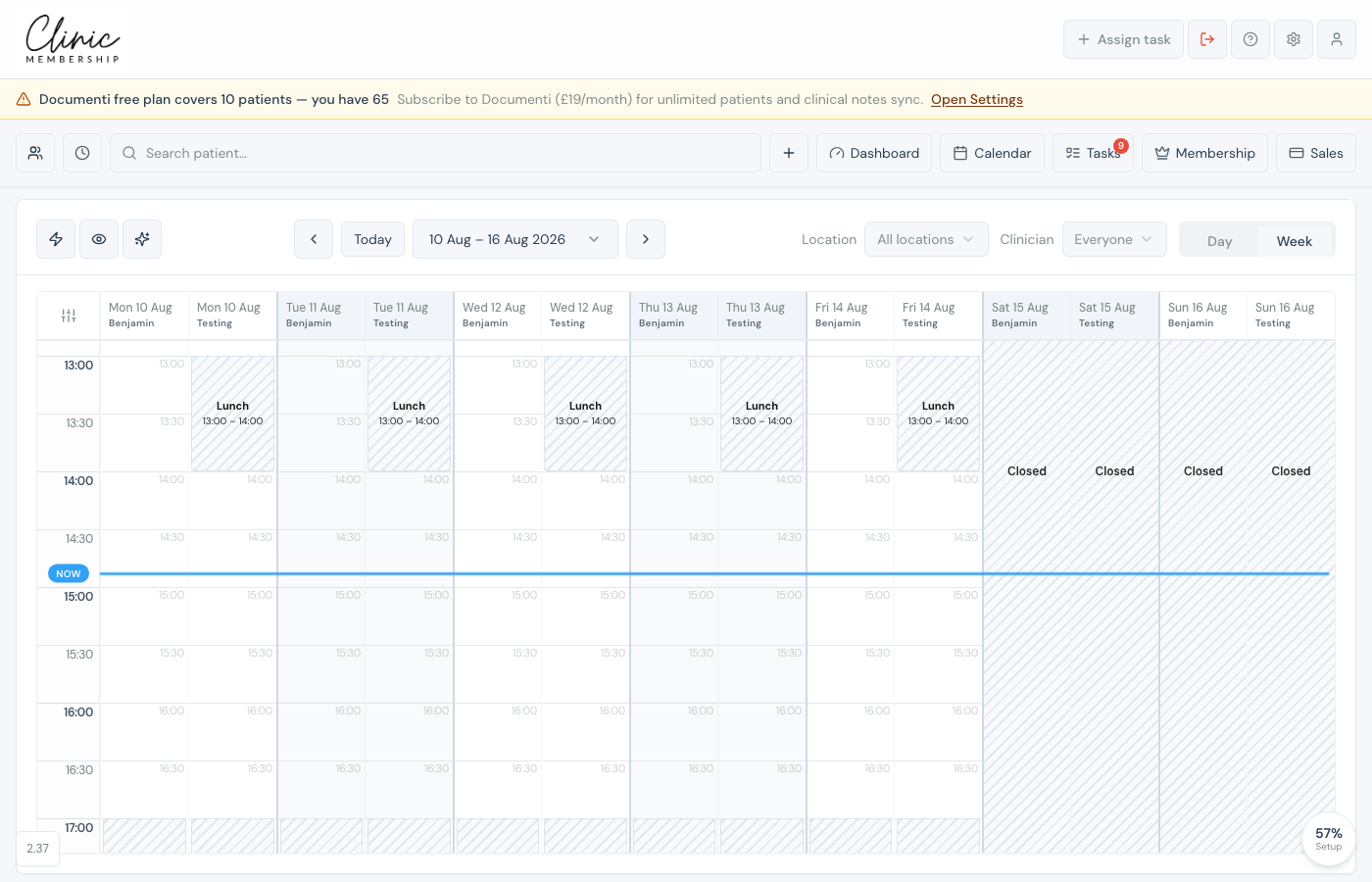Click Assign task button
The width and height of the screenshot is (1372, 882).
(1123, 39)
